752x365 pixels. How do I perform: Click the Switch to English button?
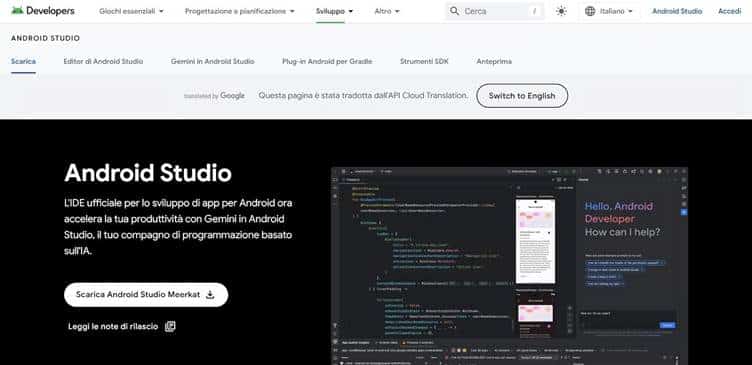tap(522, 95)
